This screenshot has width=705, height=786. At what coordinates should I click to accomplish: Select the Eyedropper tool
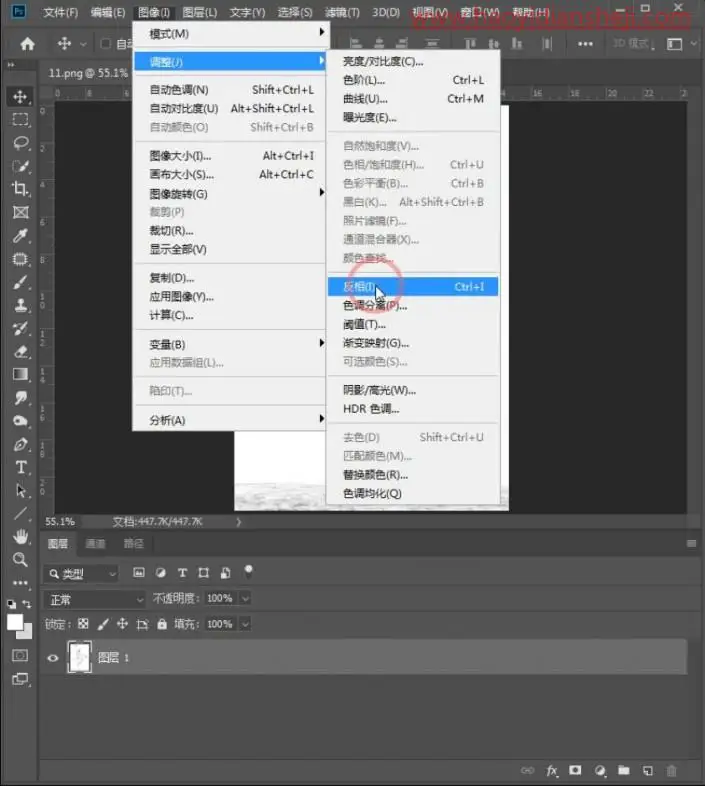pyautogui.click(x=20, y=235)
